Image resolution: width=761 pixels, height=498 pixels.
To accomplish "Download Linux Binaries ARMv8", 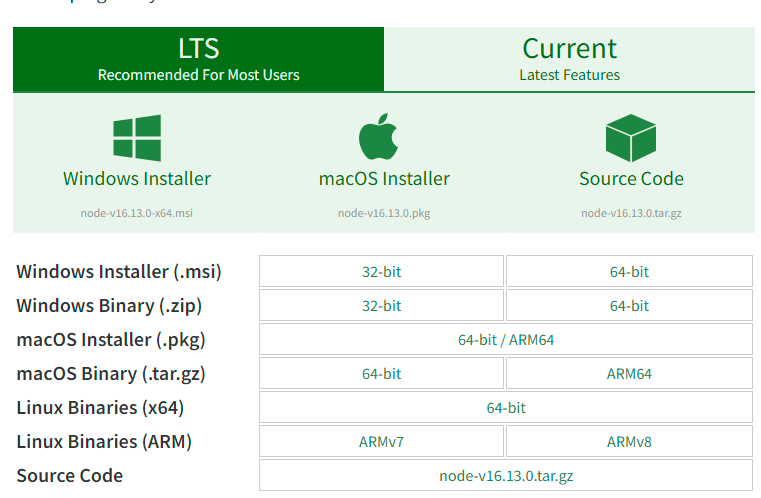I will pos(629,441).
